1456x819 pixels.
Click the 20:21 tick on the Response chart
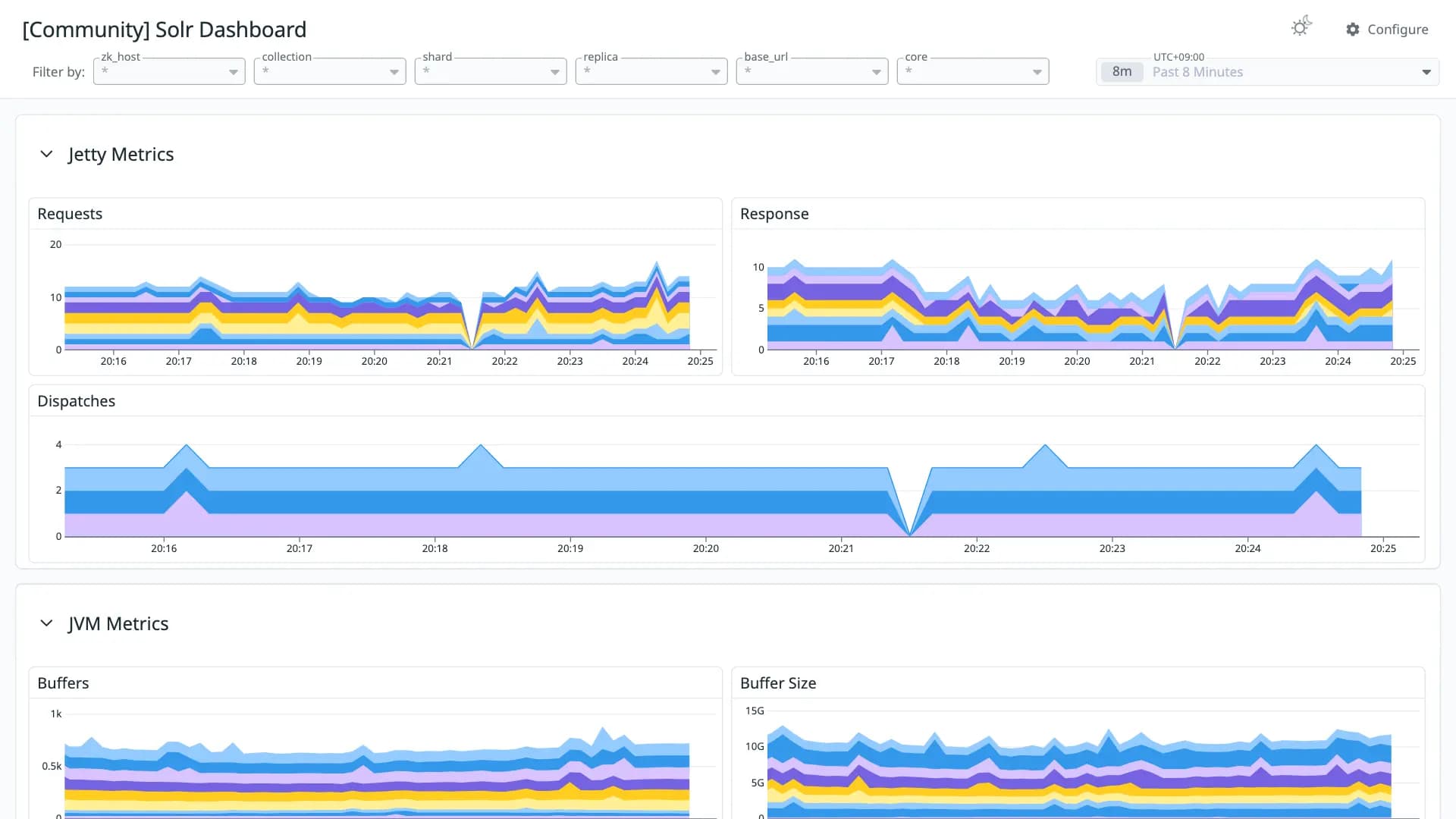click(x=1142, y=361)
